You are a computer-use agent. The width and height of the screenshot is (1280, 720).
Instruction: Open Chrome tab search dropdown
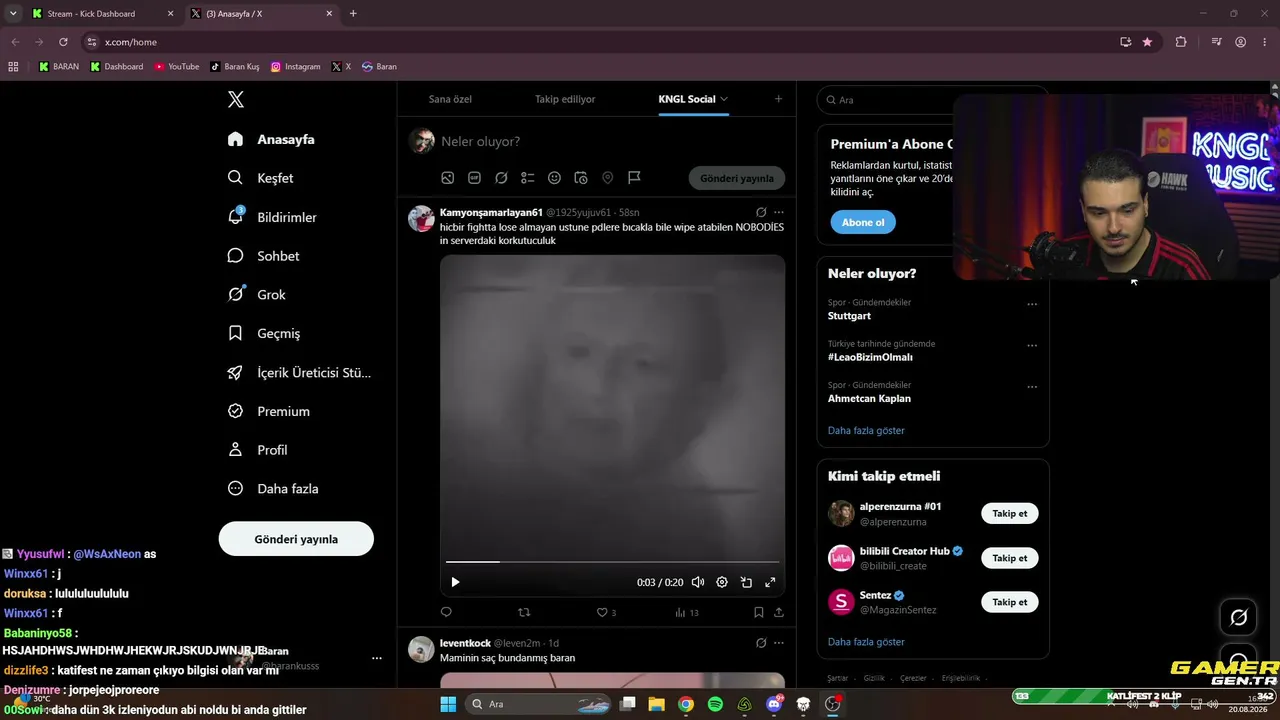[x=13, y=13]
